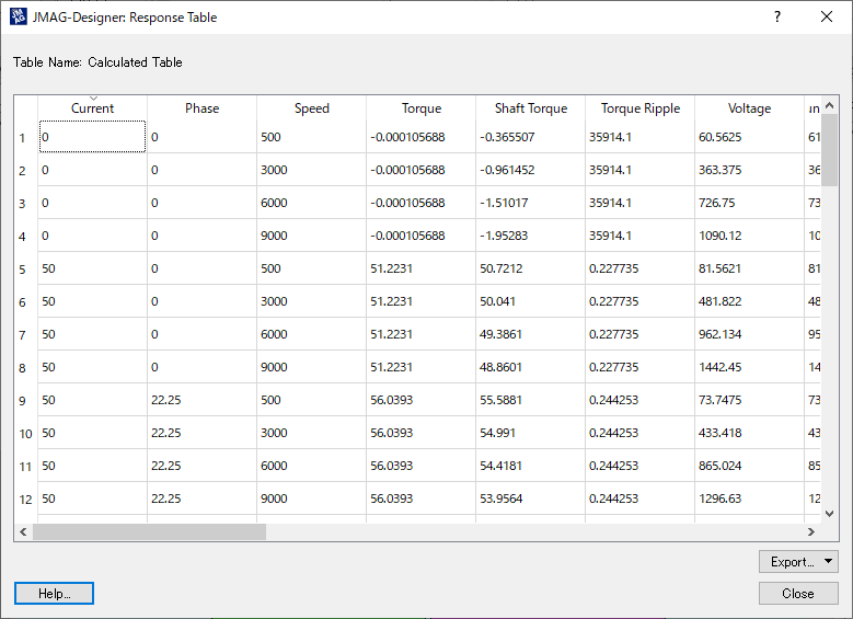This screenshot has width=854, height=619.
Task: Select the Torque column header
Action: tap(421, 109)
